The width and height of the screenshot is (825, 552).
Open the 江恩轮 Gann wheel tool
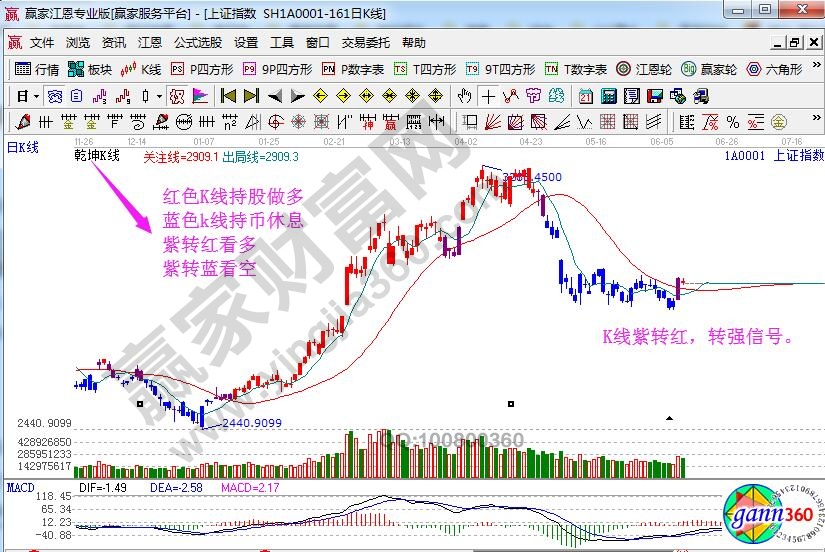click(x=644, y=69)
